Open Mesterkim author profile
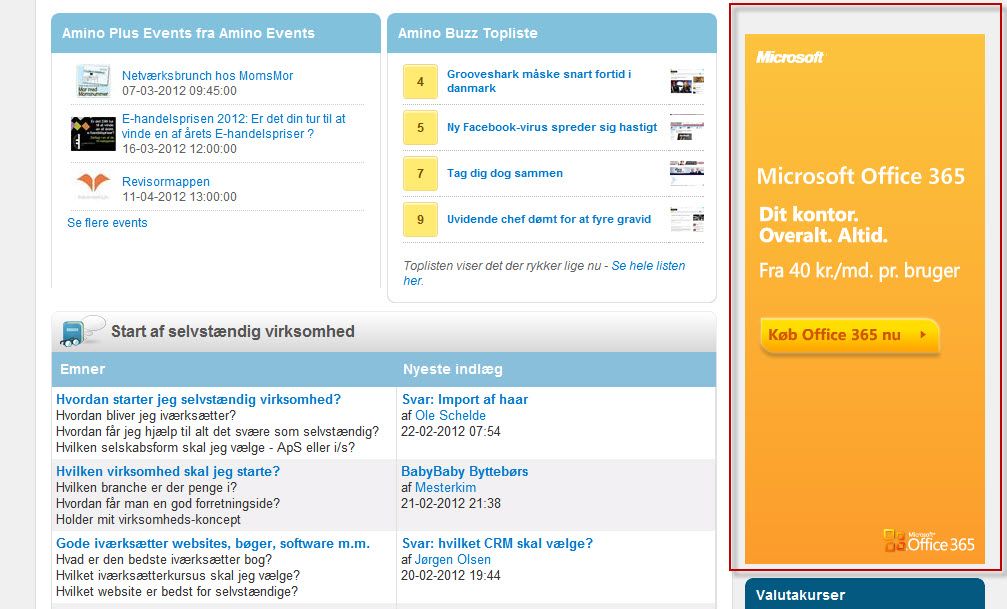The height and width of the screenshot is (609, 1007). coord(445,488)
